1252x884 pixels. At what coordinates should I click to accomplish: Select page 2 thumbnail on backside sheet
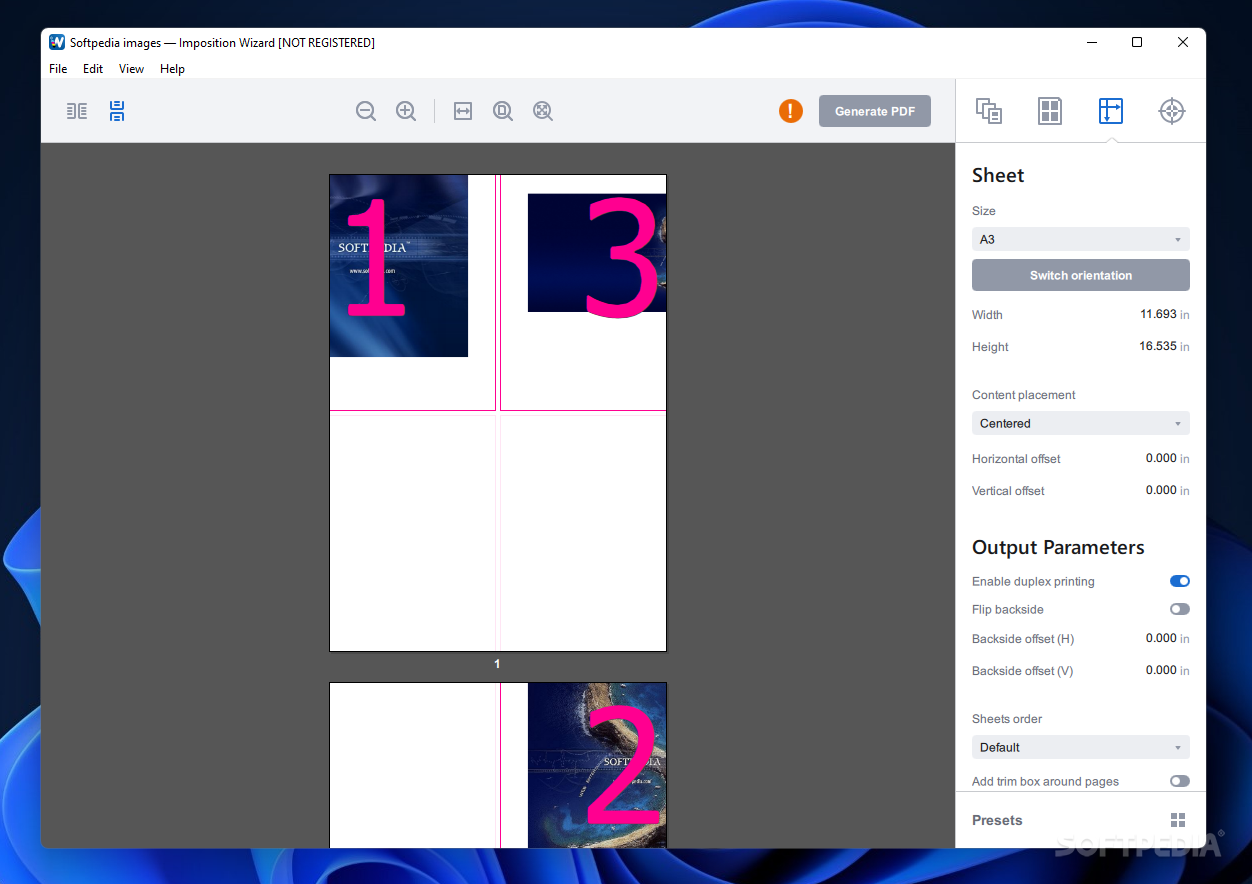(597, 766)
